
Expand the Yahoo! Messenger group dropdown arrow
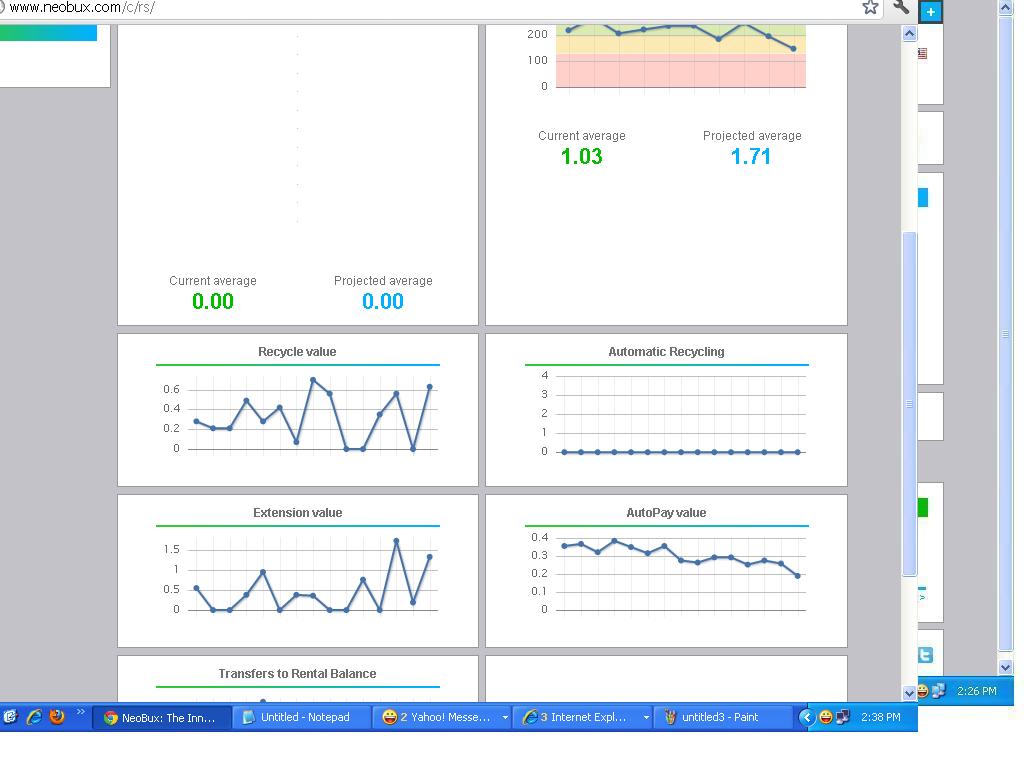505,717
